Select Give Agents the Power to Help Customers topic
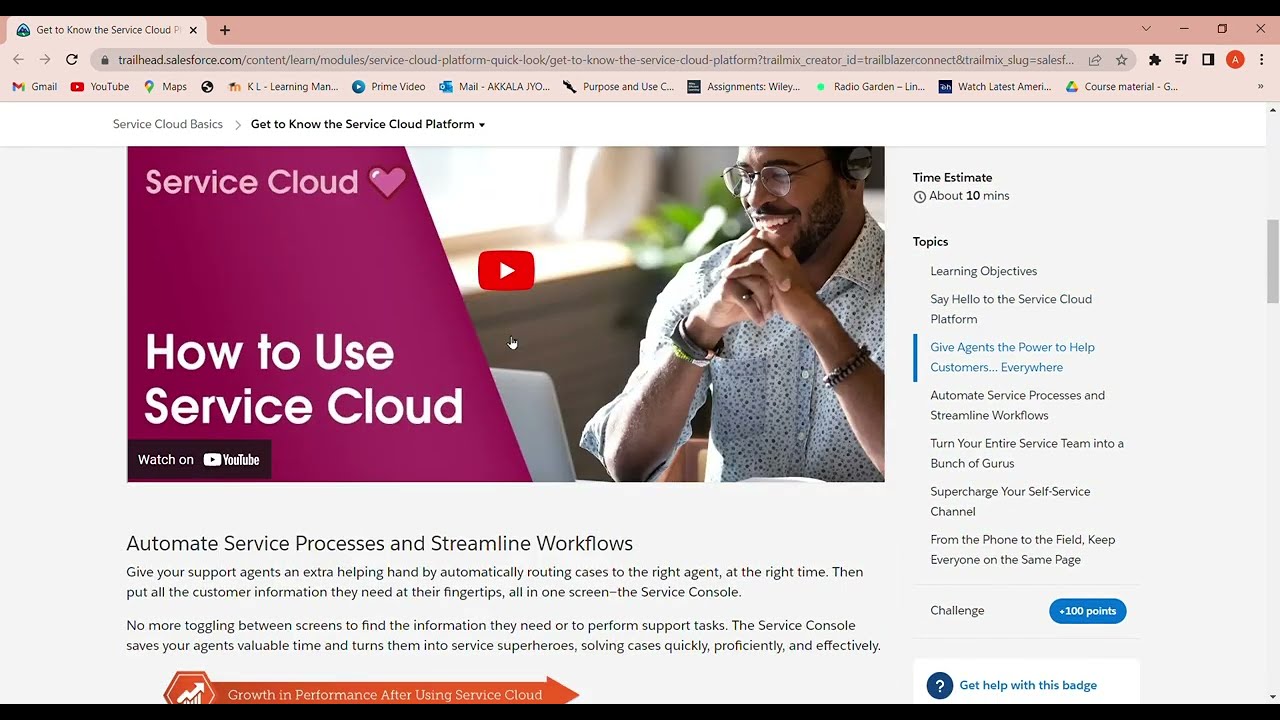The height and width of the screenshot is (720, 1280). [x=1012, y=357]
